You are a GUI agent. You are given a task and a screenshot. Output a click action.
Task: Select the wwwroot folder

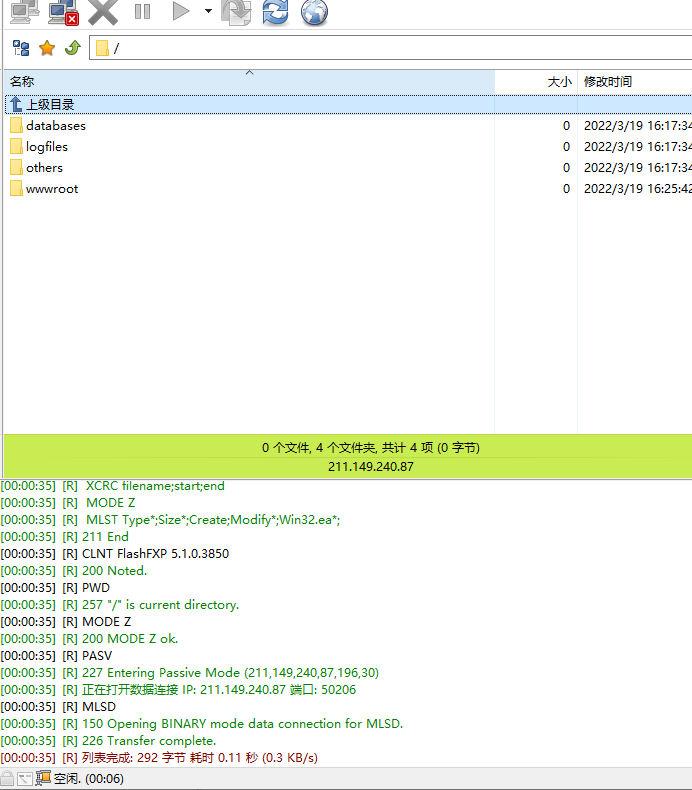coord(52,189)
